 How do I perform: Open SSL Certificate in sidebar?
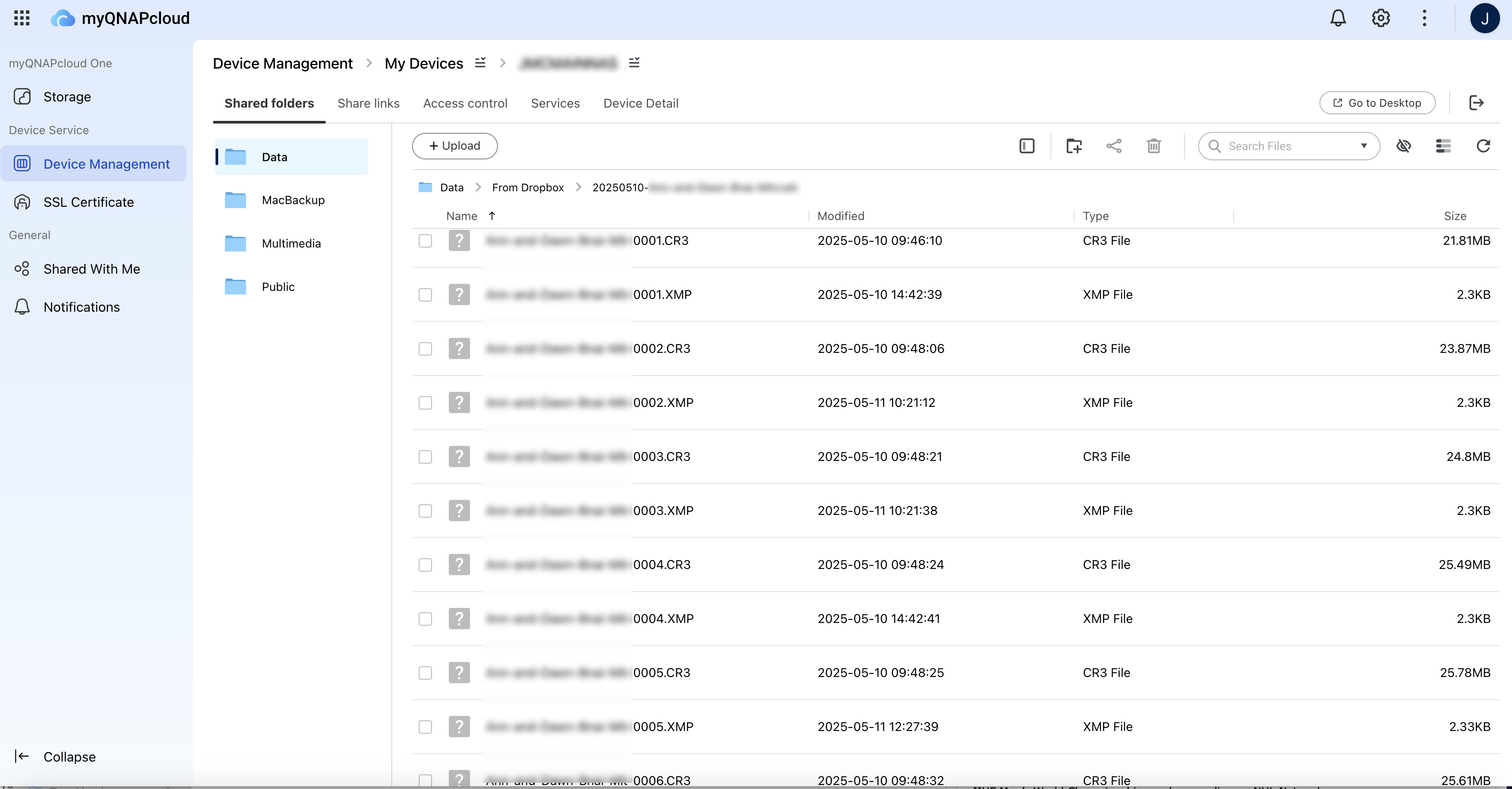coord(94,202)
